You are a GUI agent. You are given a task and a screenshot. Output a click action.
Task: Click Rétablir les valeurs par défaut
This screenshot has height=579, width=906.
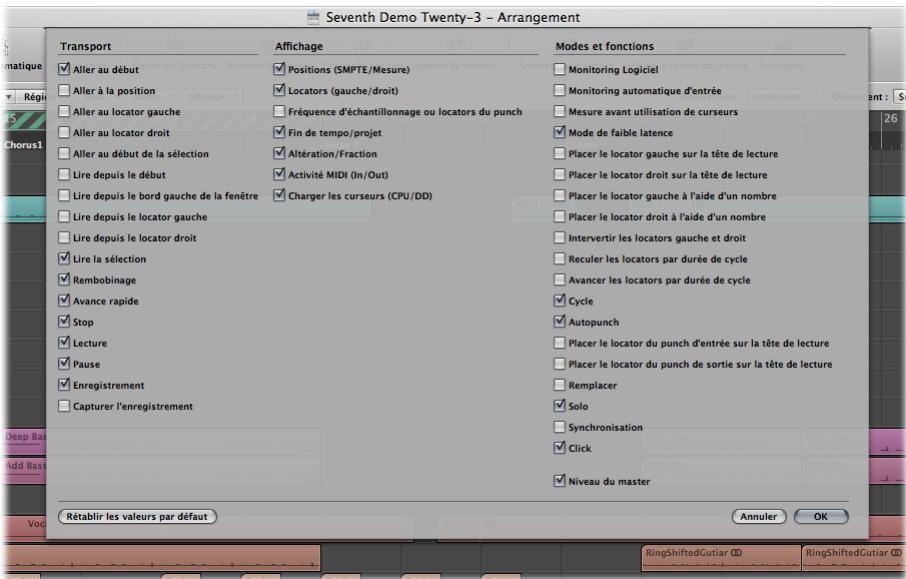tap(138, 517)
